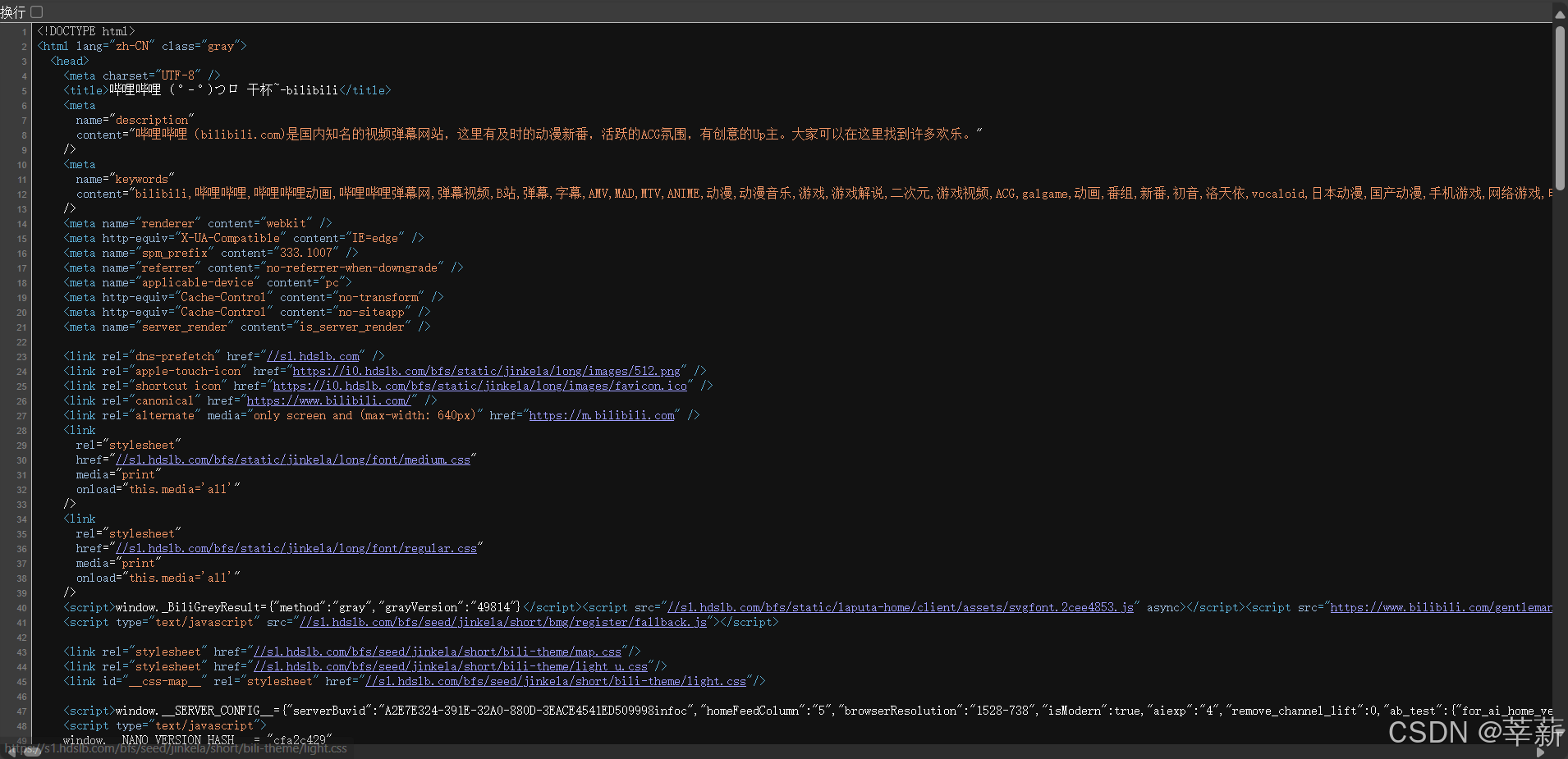Click window._BiliGreyResult script text

point(318,607)
